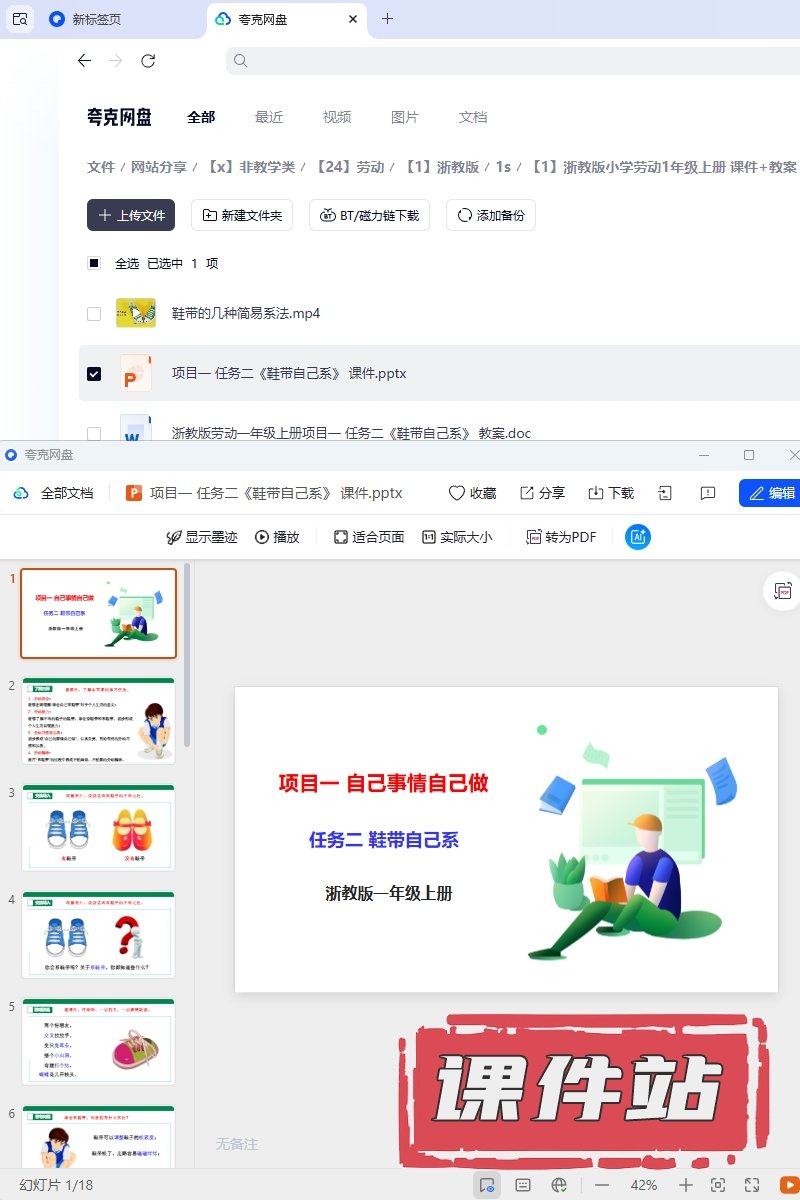Check the 鞋带的几种简易系法.mp4 checkbox
Viewport: 800px width, 1200px height.
pyautogui.click(x=94, y=314)
